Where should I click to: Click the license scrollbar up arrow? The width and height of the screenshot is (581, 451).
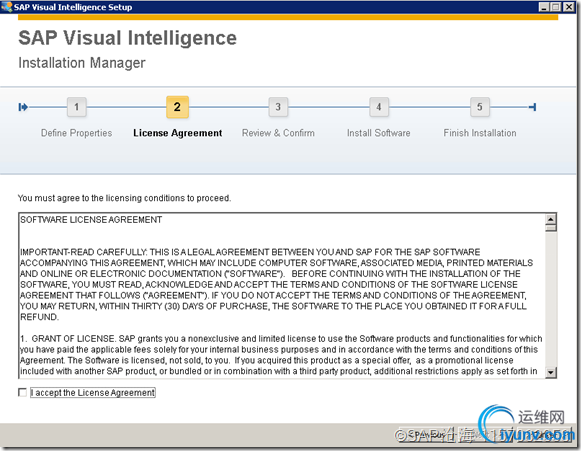pos(551,219)
